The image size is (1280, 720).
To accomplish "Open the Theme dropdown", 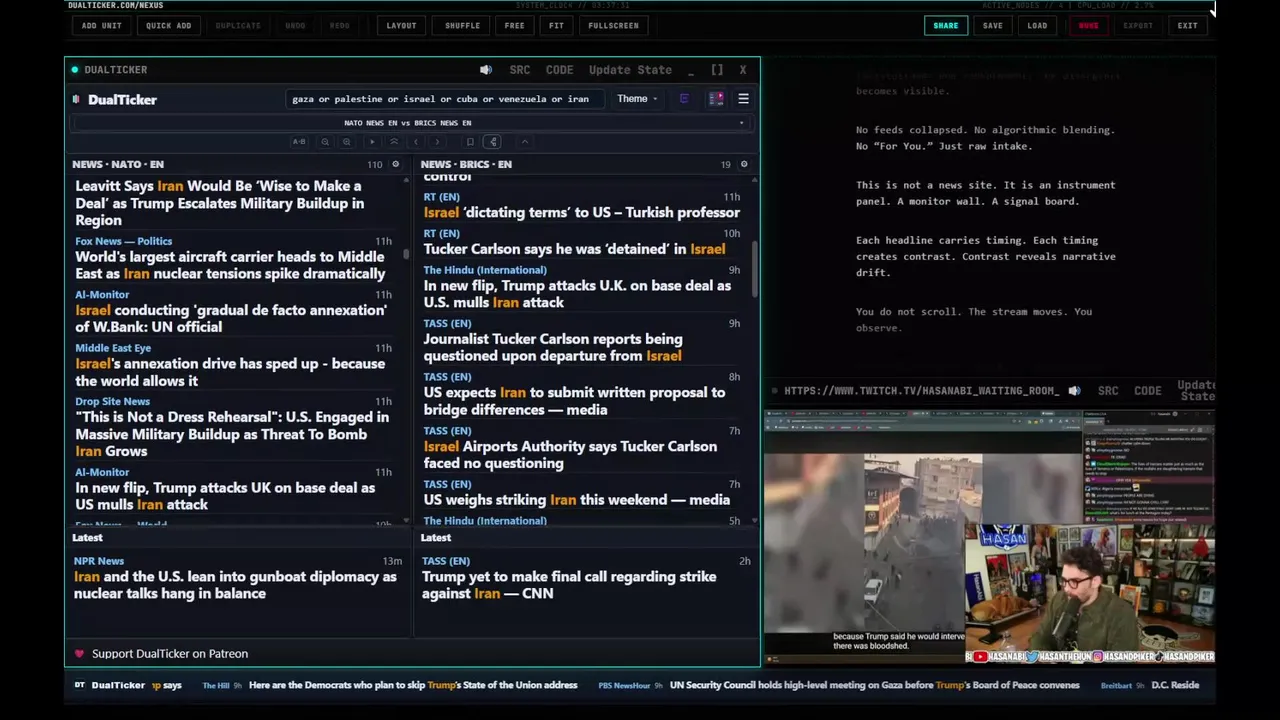I will pyautogui.click(x=637, y=99).
